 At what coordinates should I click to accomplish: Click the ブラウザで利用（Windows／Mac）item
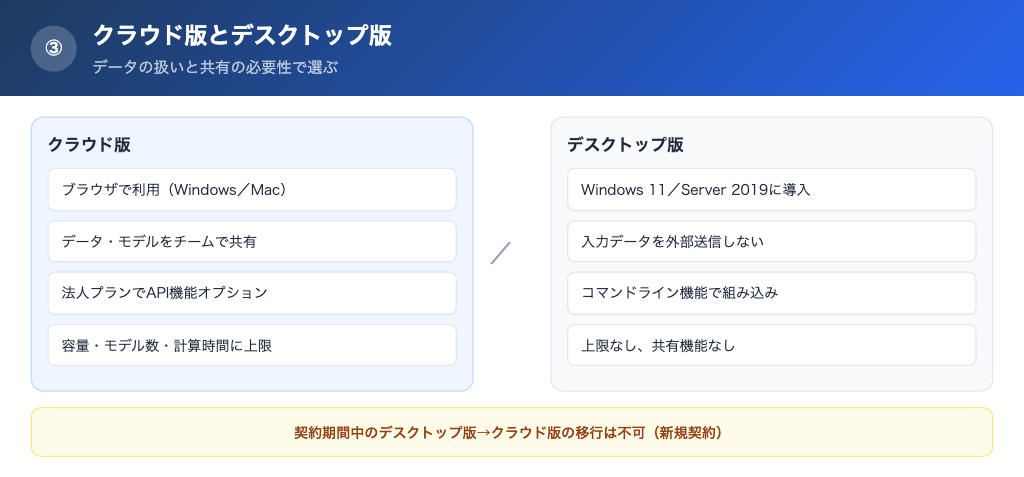tap(252, 189)
